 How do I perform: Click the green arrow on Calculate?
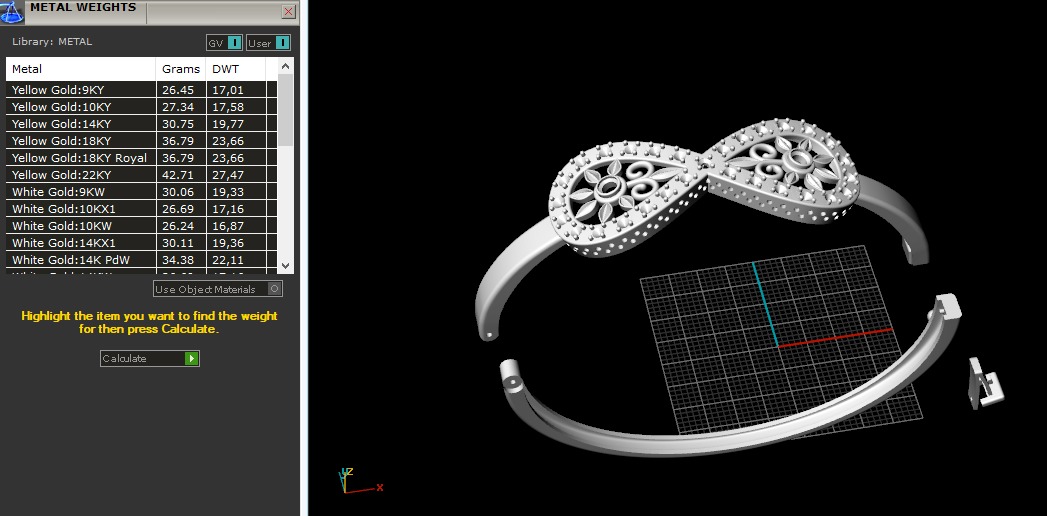pos(192,358)
